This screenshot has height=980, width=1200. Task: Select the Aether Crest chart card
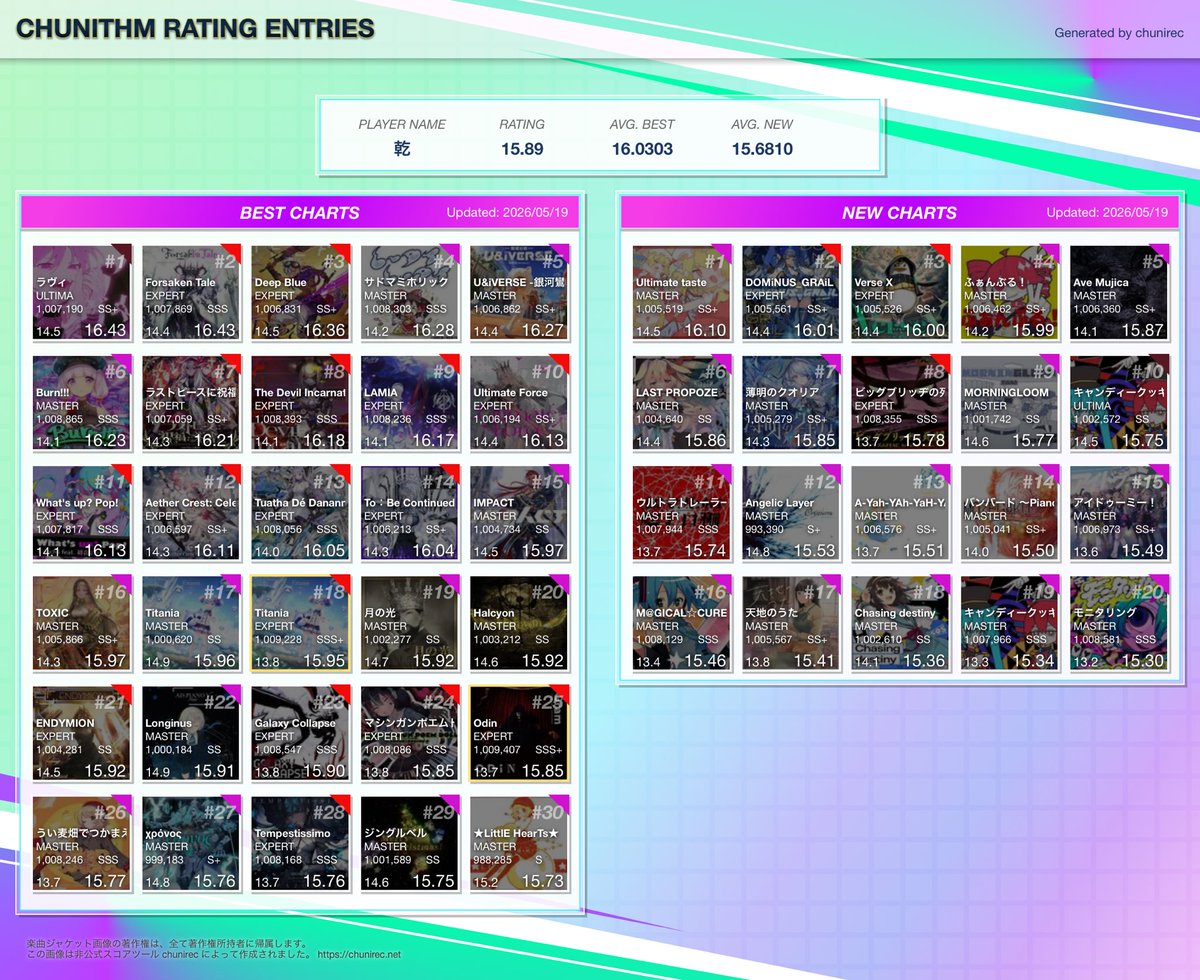coord(192,512)
